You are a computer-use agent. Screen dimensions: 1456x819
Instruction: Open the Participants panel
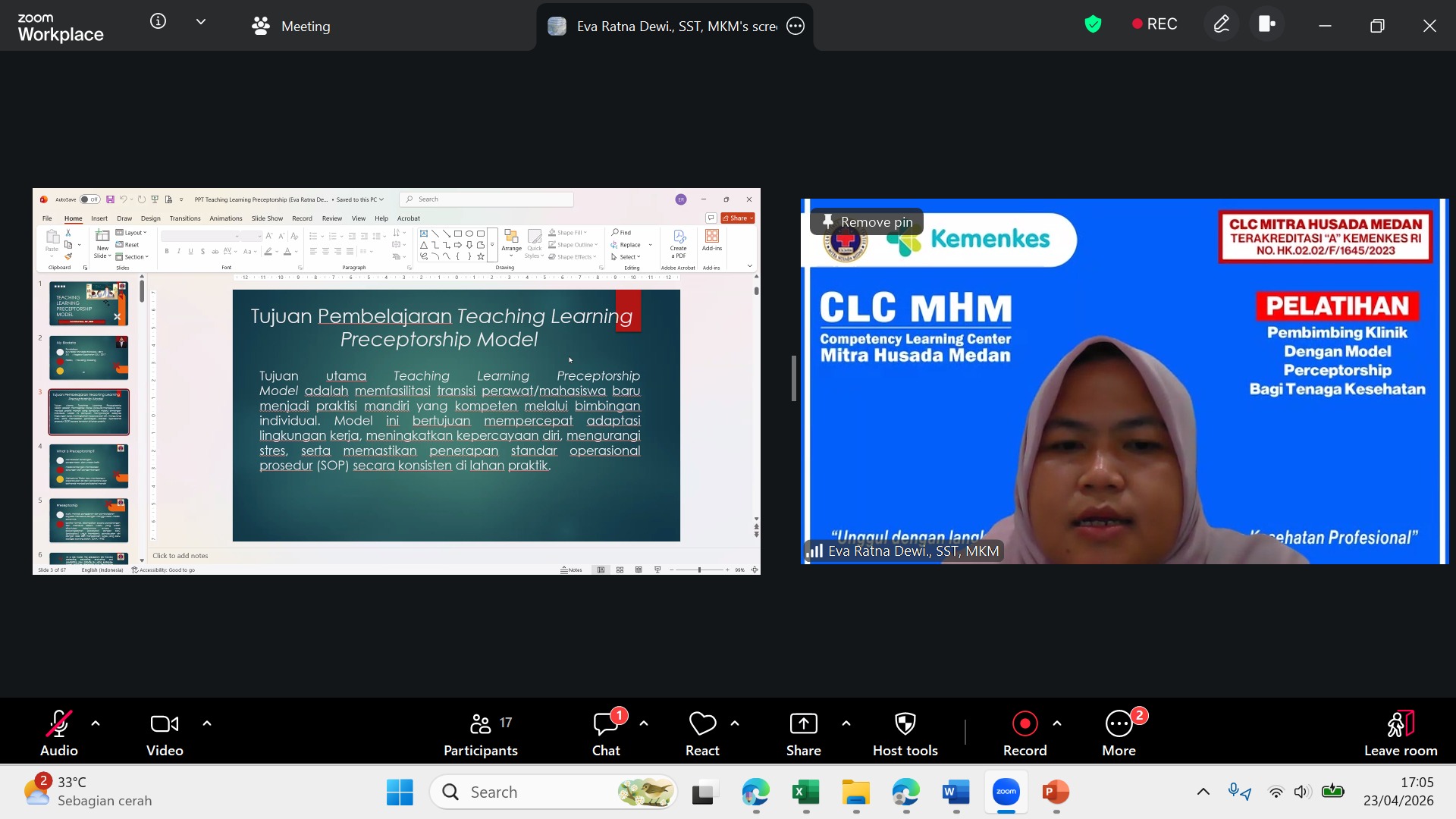click(x=480, y=734)
